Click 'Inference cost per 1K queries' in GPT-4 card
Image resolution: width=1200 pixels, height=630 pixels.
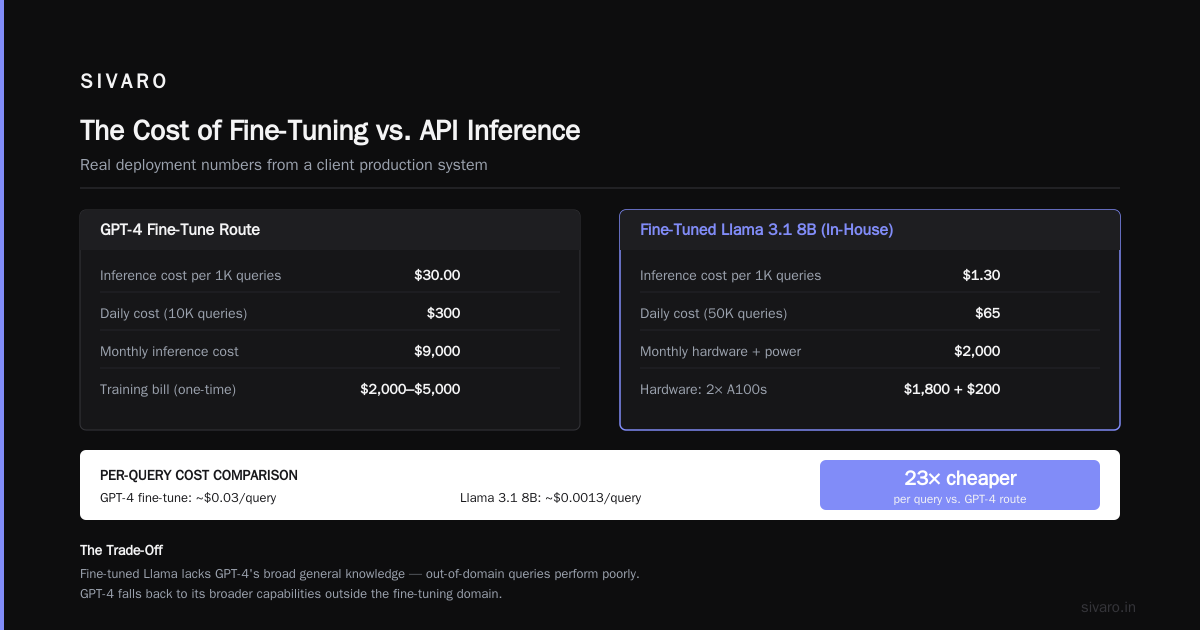[190, 275]
